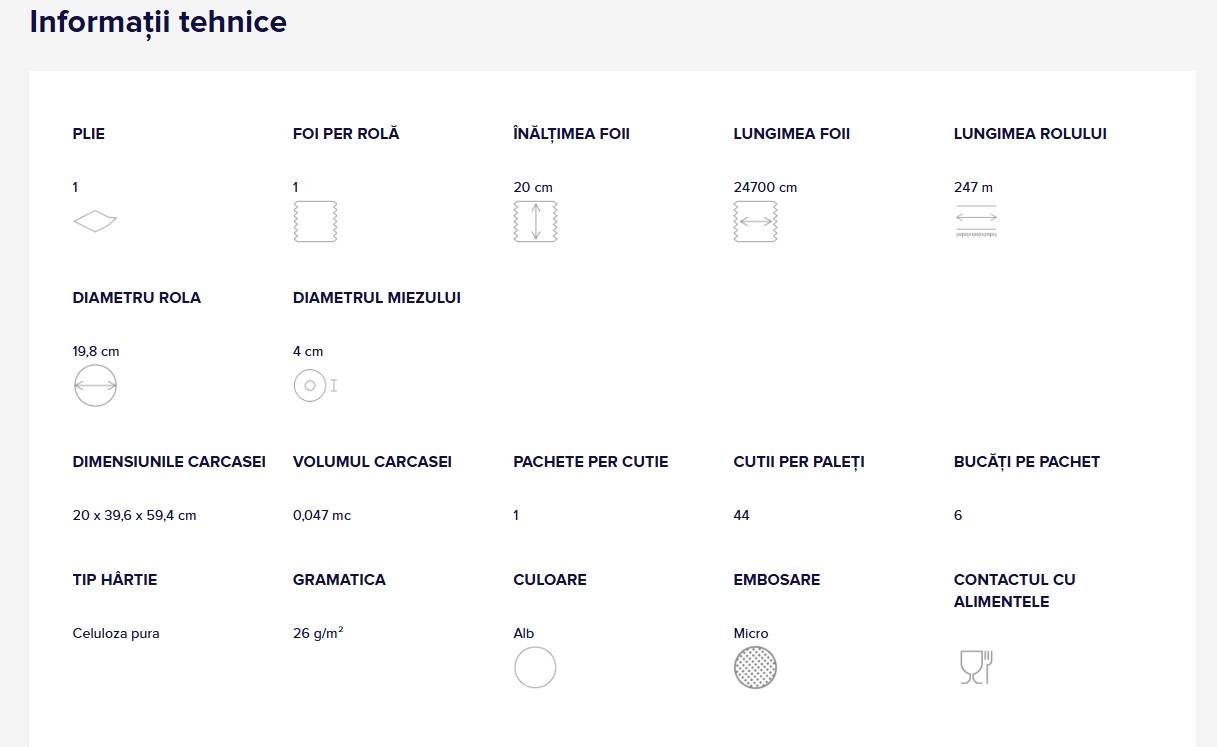1217x747 pixels.
Task: Click the roll length ruler icon
Action: [976, 221]
